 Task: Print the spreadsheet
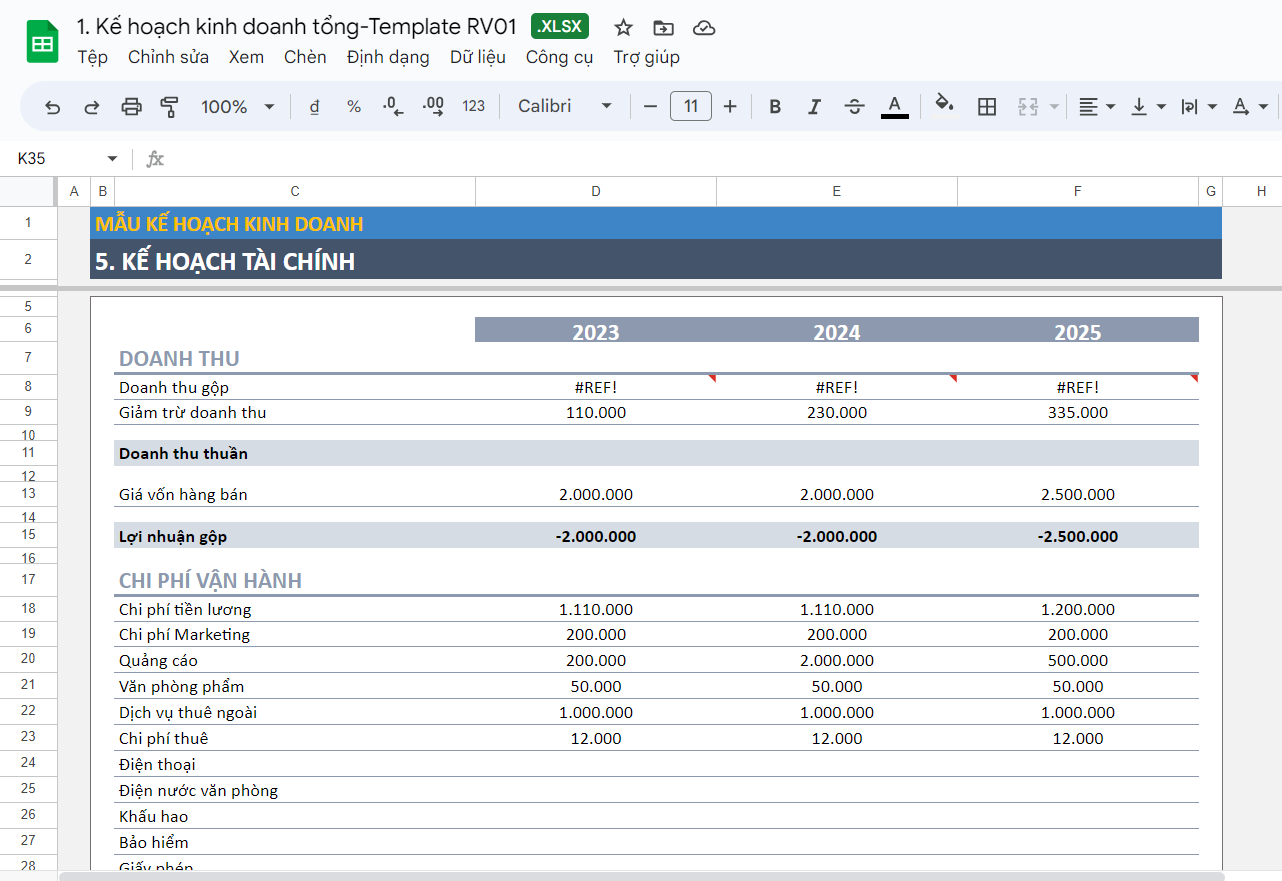131,106
